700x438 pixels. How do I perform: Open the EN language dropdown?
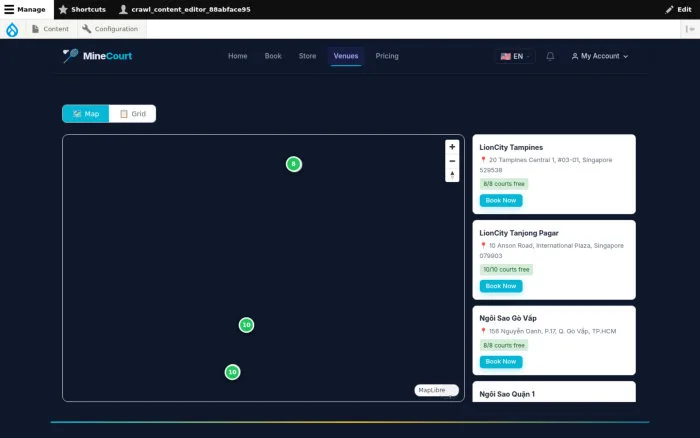(515, 56)
